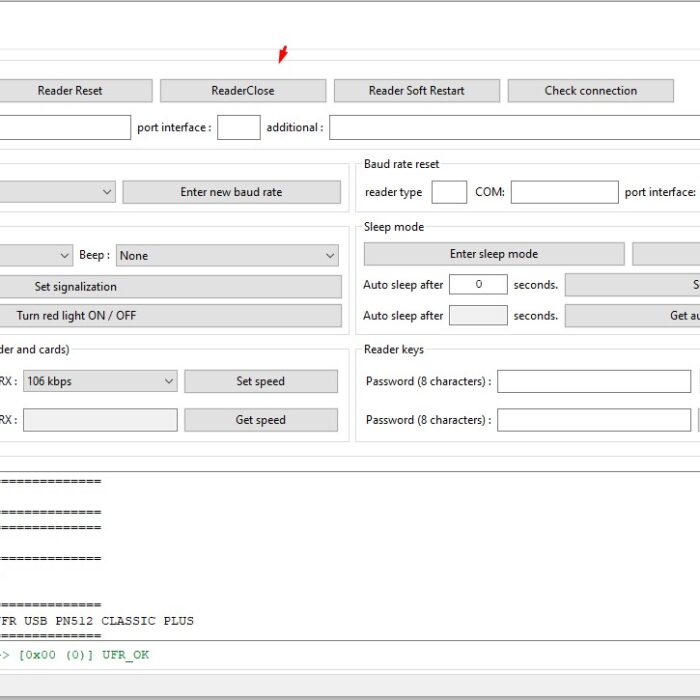
Task: Open the dropdown left of Beep label
Action: tap(36, 255)
